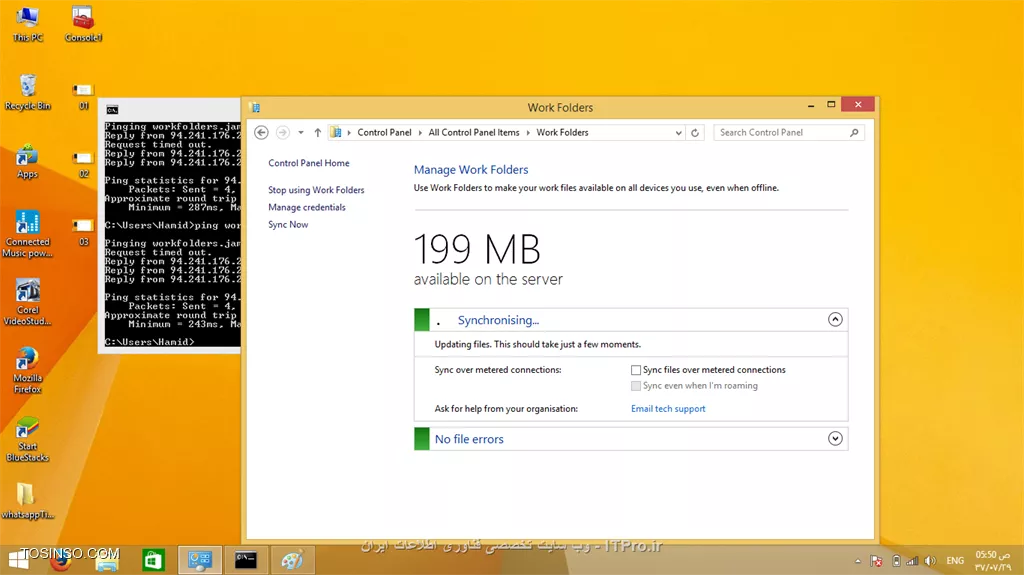Screen dimensions: 1024x575
Task: Click the Forward navigation arrow
Action: (x=283, y=133)
